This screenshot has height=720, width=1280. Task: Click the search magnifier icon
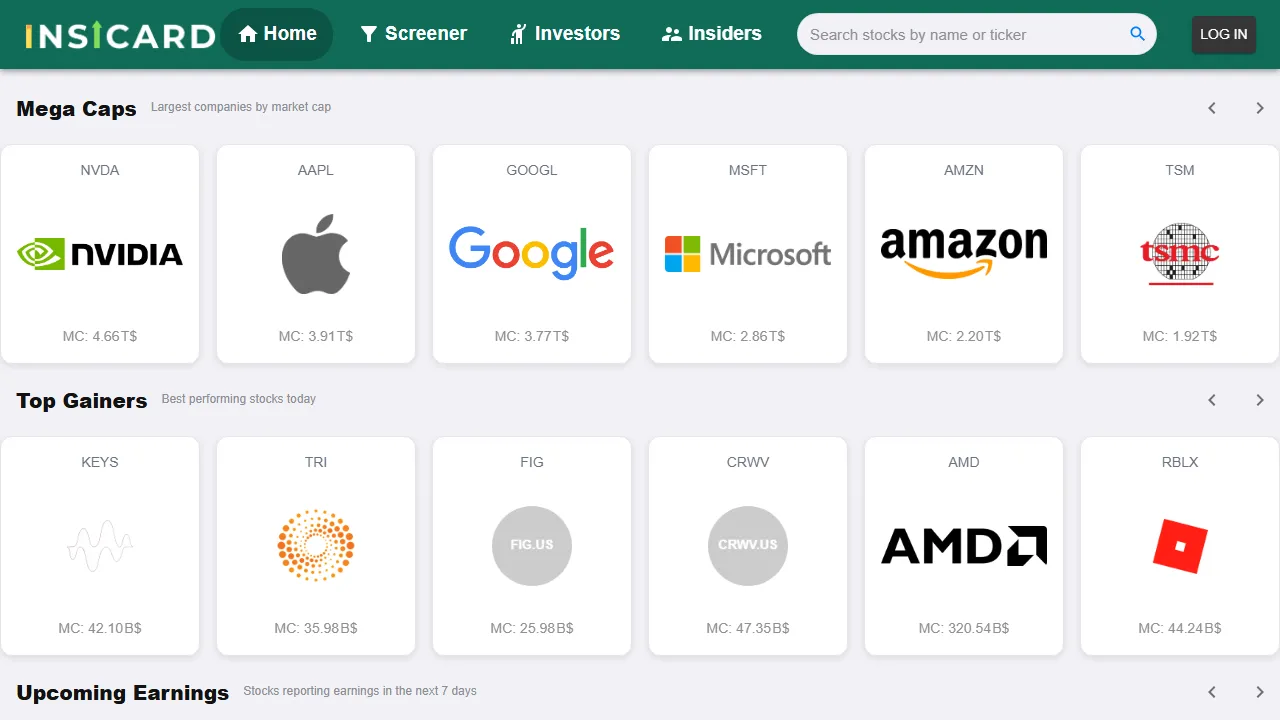pos(1137,33)
